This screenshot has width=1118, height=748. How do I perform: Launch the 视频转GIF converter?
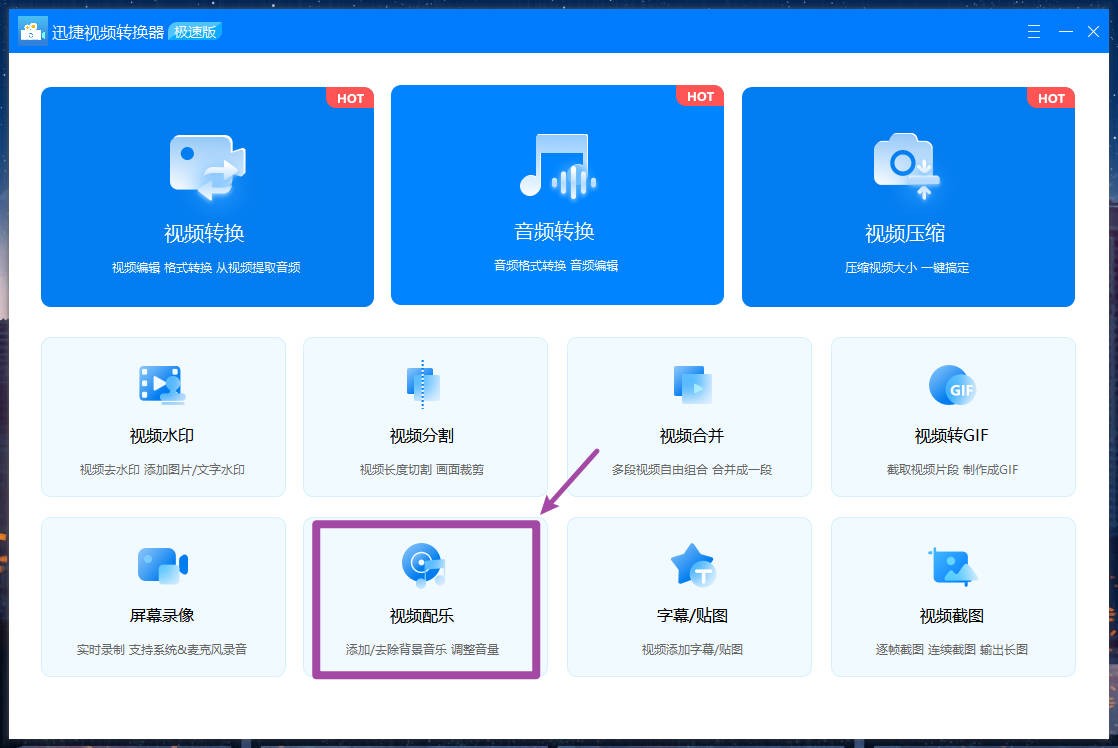[x=952, y=416]
